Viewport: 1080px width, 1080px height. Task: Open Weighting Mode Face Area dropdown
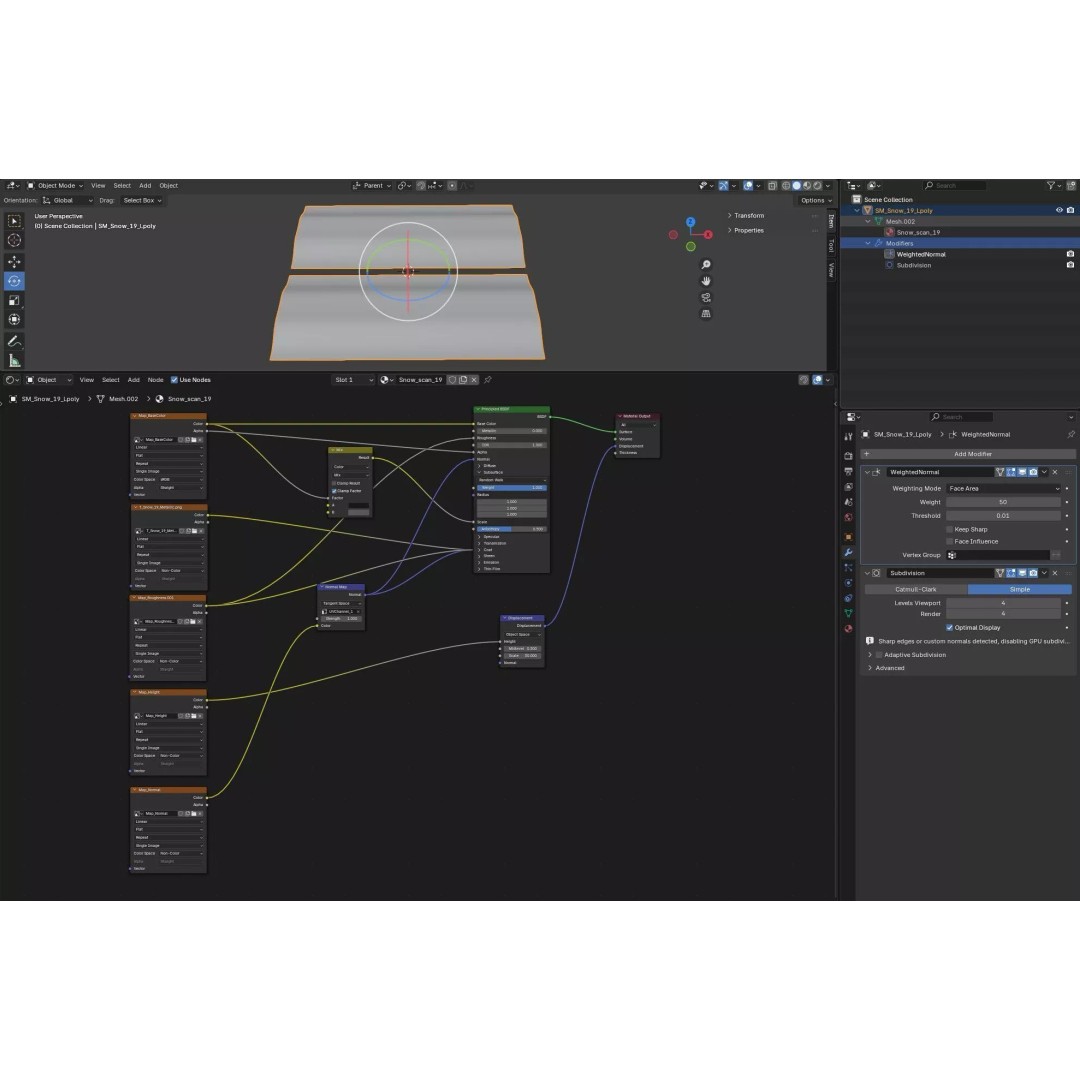point(1004,488)
